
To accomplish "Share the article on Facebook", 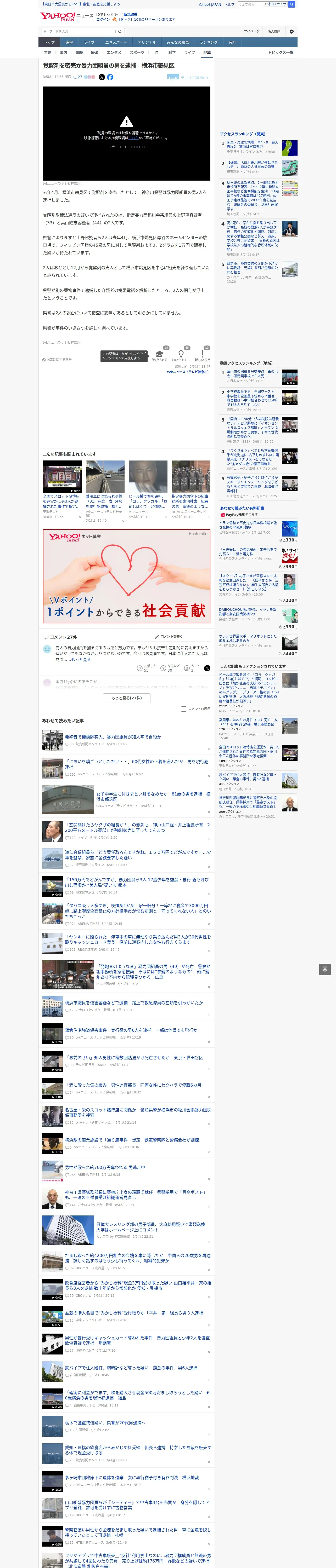I will (x=110, y=77).
